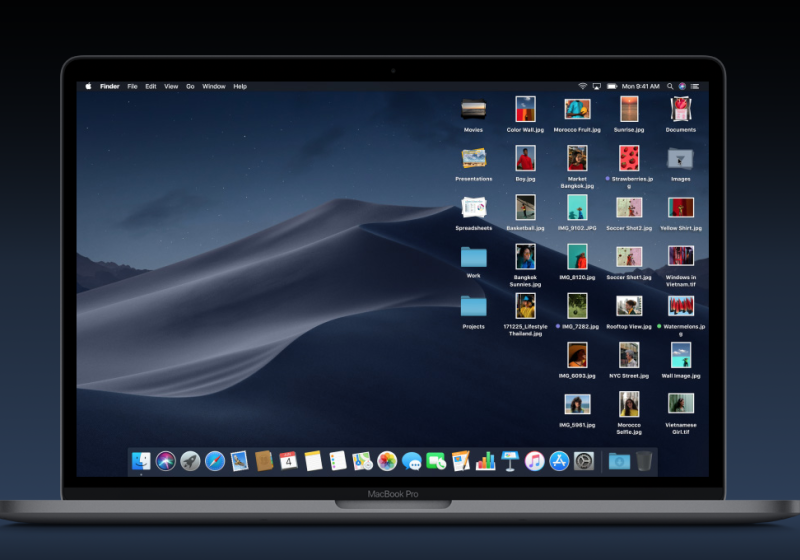Click the Wi-Fi status icon
Viewport: 800px width, 560px height.
pos(582,86)
